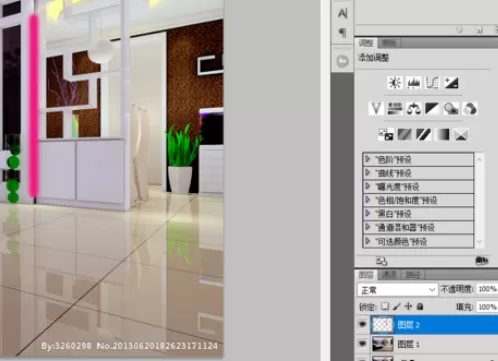Viewport: 498px width, 361px height.
Task: Add a Hue/Saturation adjustment layer
Action: [x=395, y=109]
